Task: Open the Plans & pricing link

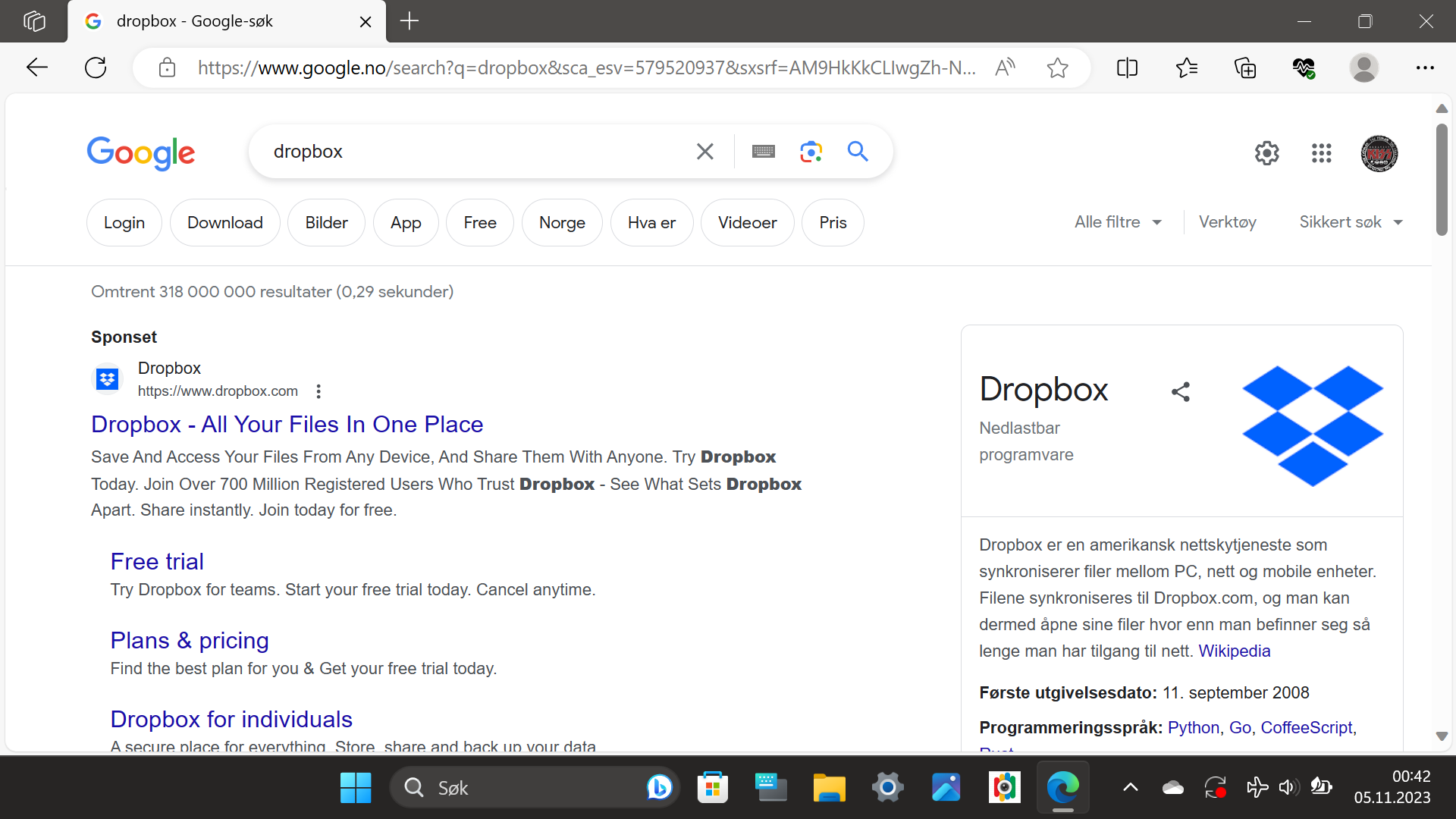Action: (x=190, y=640)
